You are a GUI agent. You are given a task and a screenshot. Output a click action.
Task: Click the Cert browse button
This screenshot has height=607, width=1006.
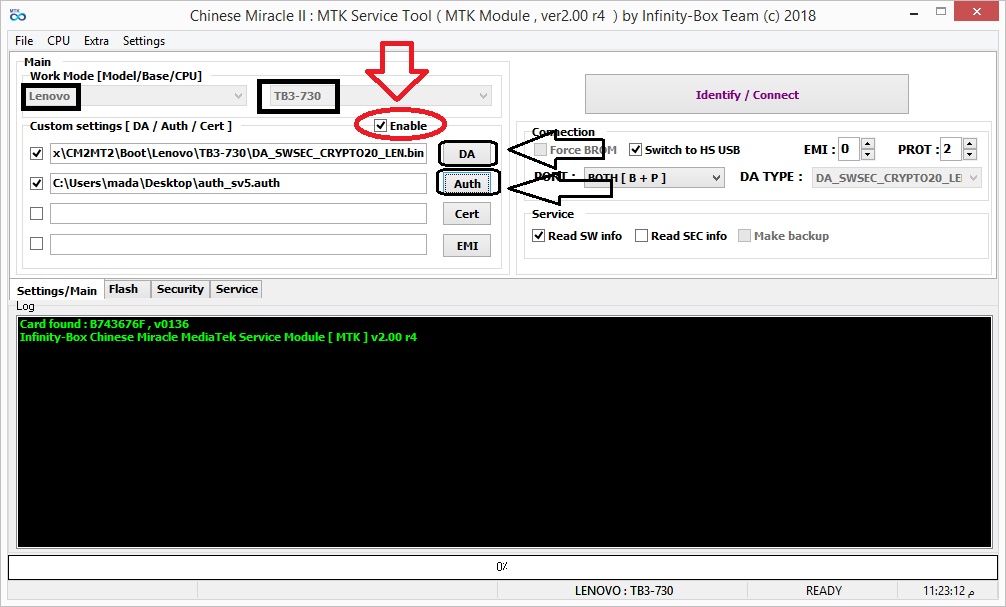(x=467, y=214)
